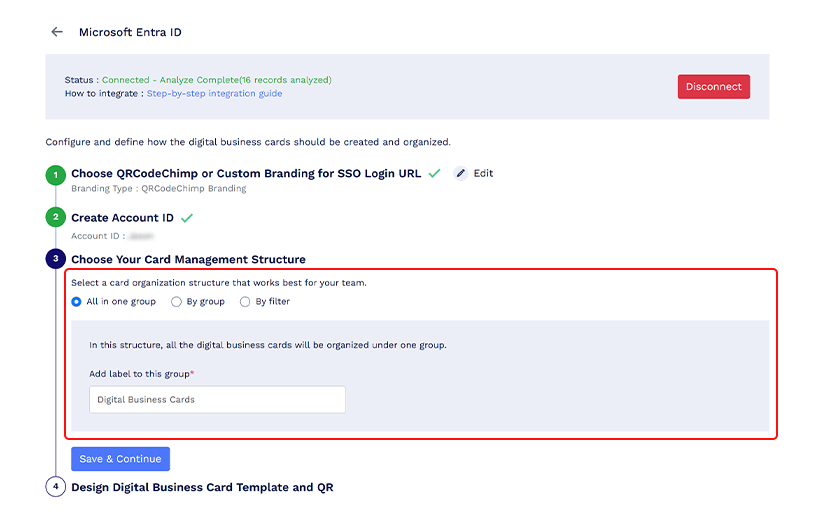Click the Disconnect button

click(x=713, y=87)
